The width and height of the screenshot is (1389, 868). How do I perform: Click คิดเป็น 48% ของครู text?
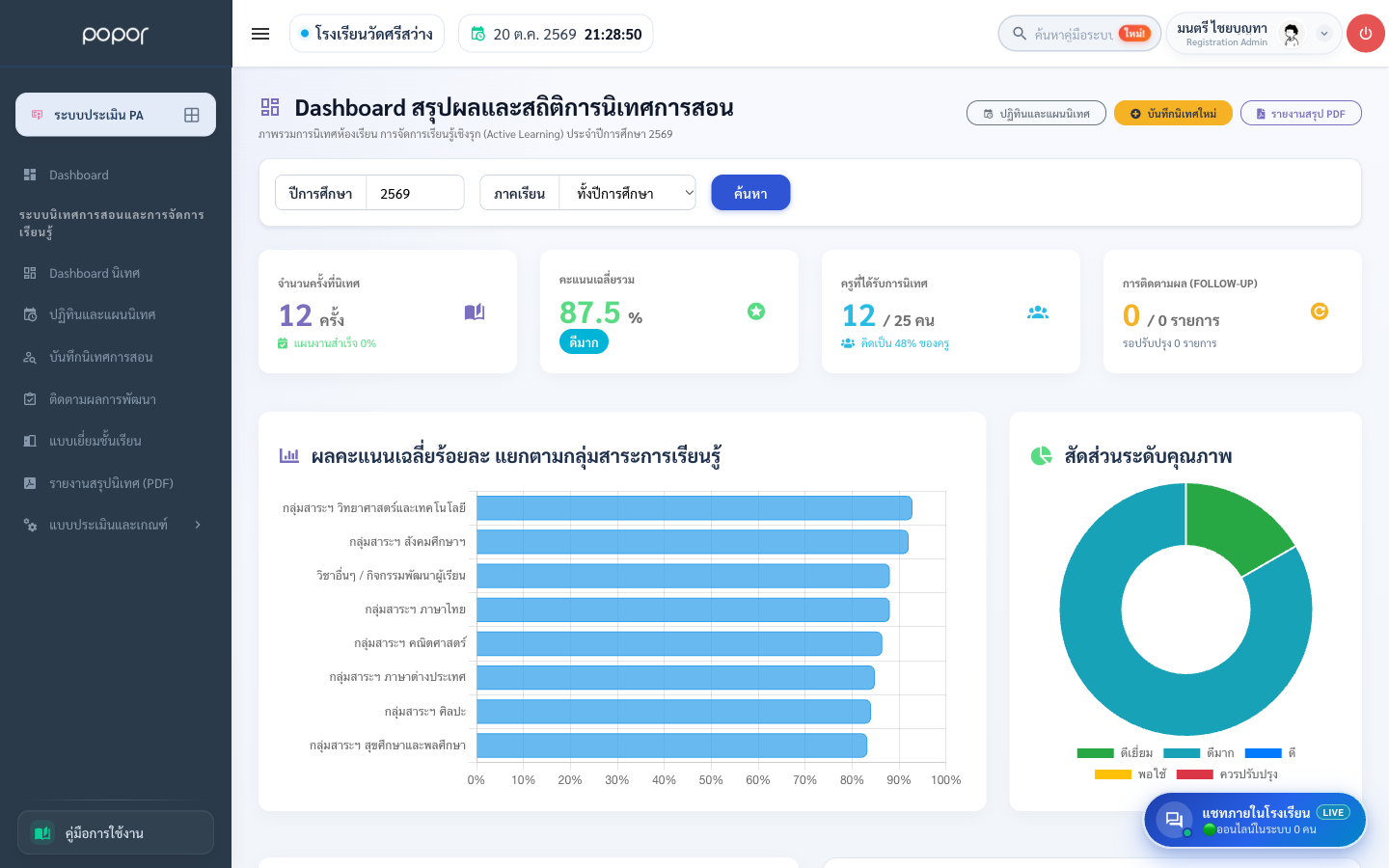click(x=905, y=343)
